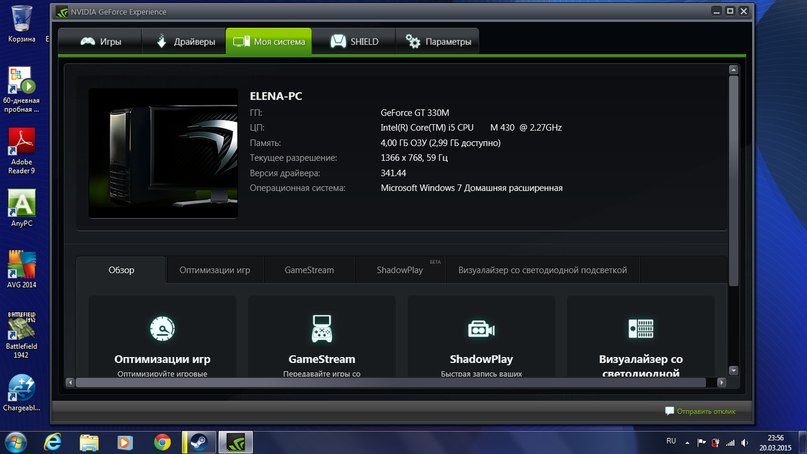Screen dimensions: 807x454
Task: Click the GeForce Experience taskbar button
Action: pyautogui.click(x=236, y=442)
